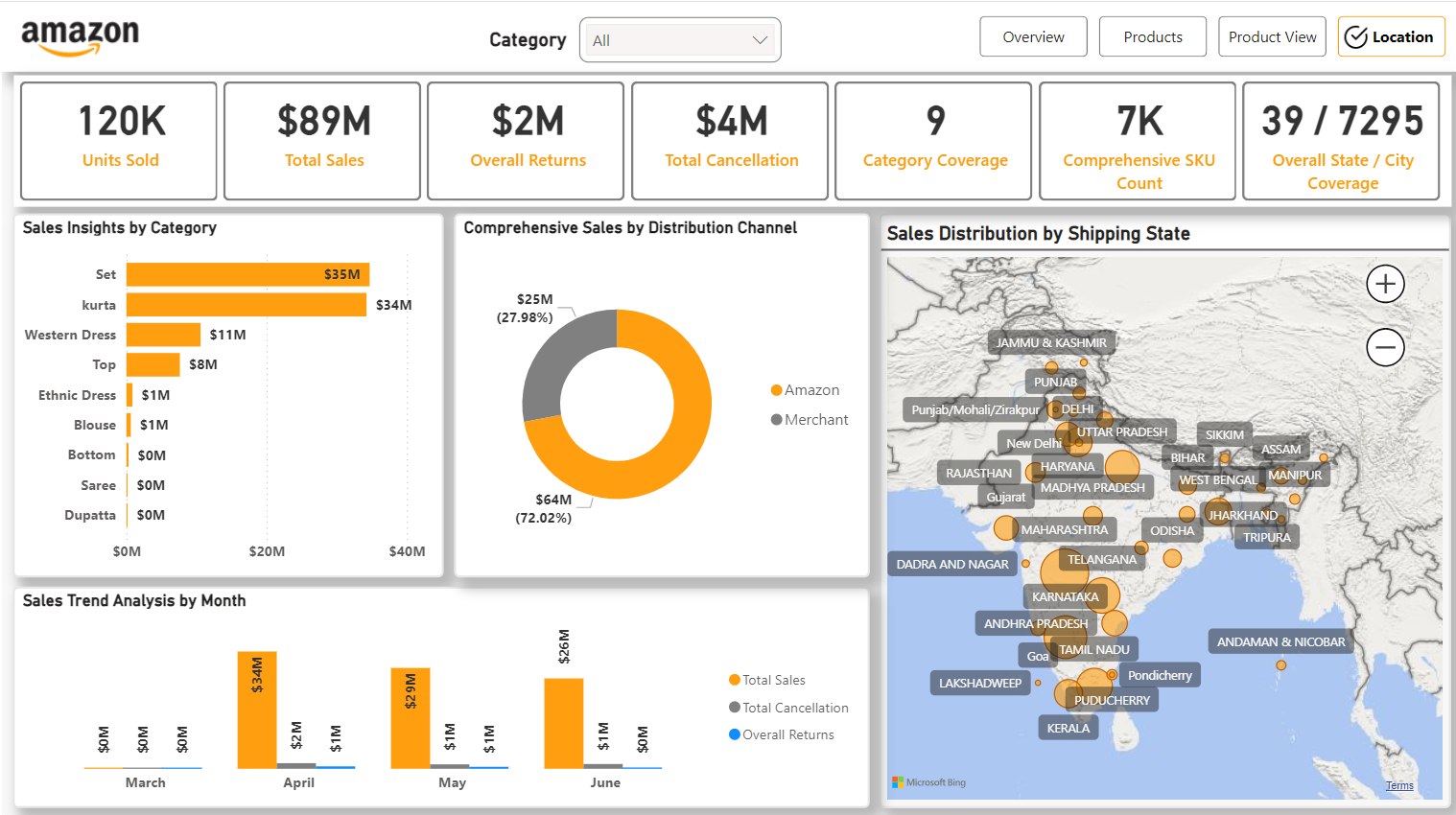Click the Overall Returns legend marker

point(735,734)
